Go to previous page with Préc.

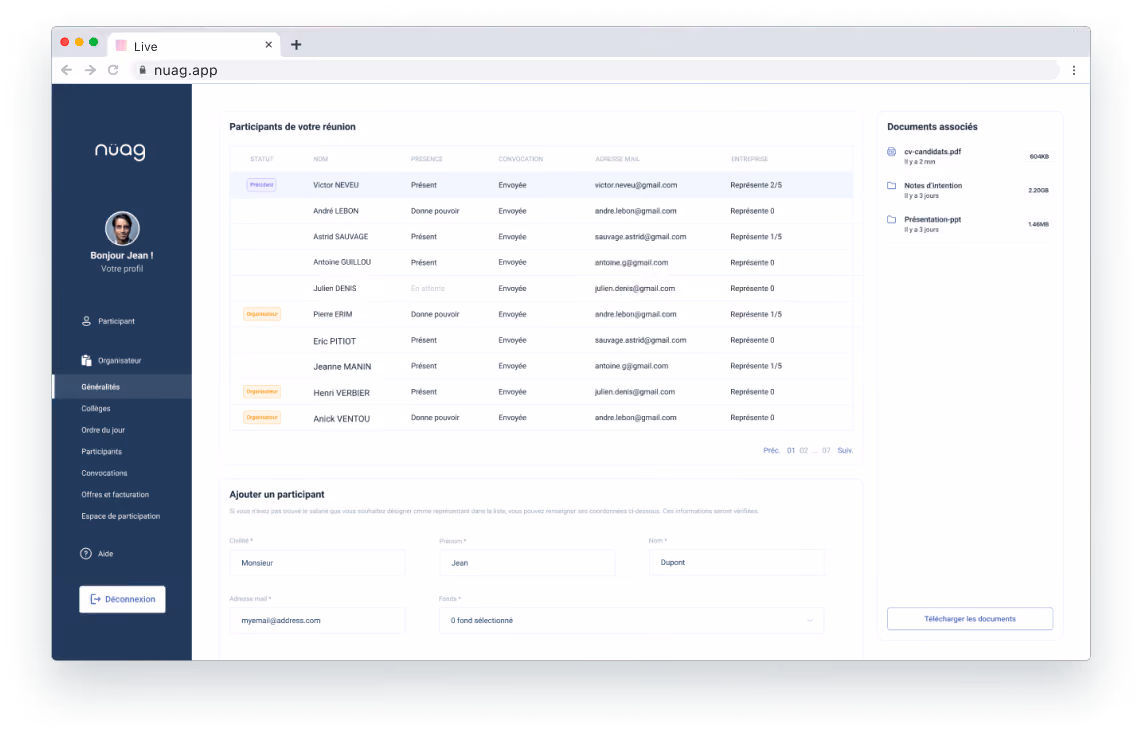pyautogui.click(x=771, y=451)
